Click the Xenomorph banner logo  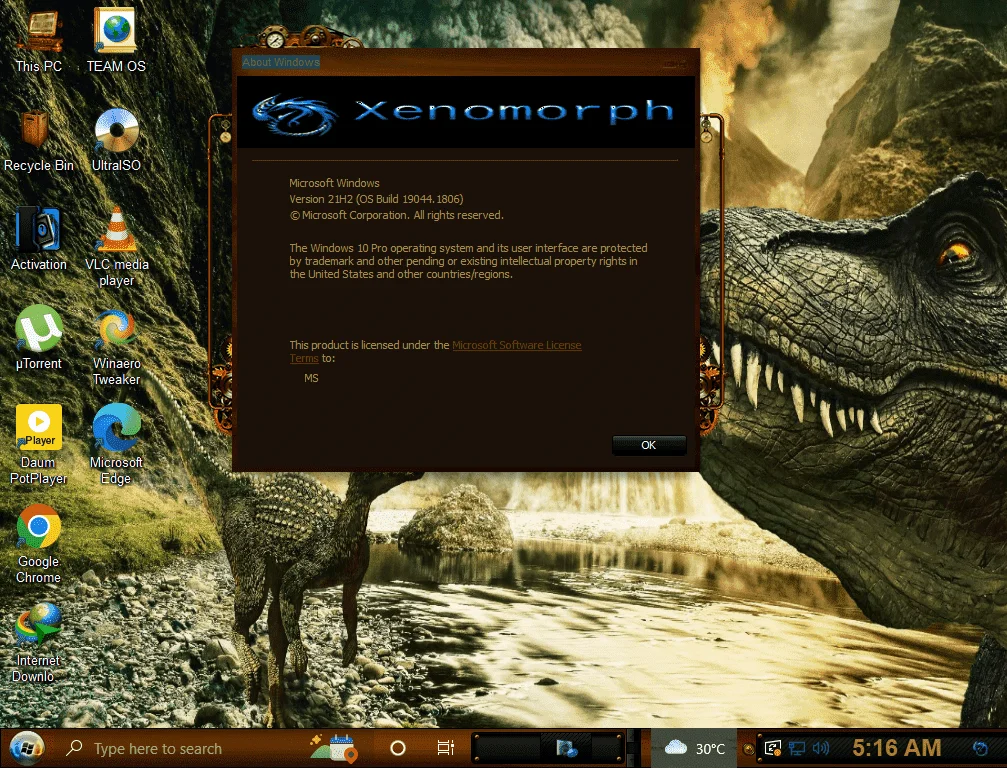[x=464, y=113]
